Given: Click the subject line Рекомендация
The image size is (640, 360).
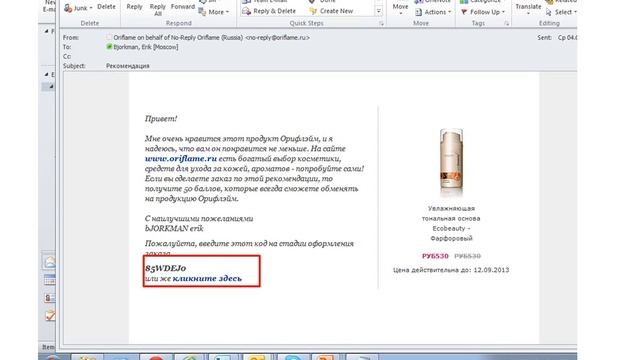Looking at the screenshot, I should [128, 66].
